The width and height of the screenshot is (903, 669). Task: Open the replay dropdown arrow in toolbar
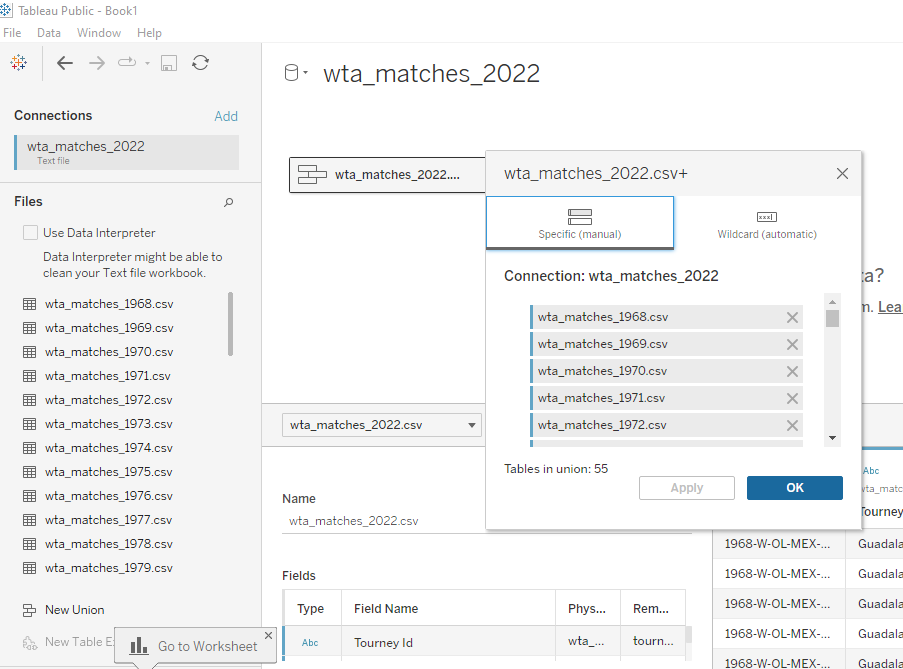pos(147,63)
